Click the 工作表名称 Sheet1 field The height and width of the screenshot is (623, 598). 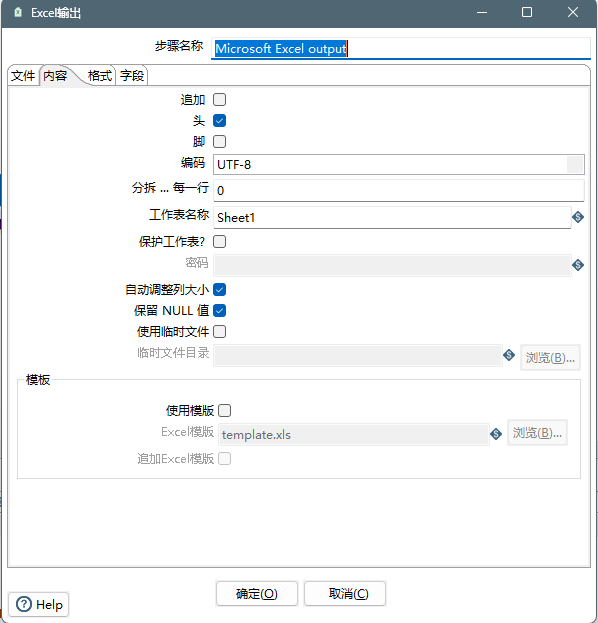(x=392, y=217)
